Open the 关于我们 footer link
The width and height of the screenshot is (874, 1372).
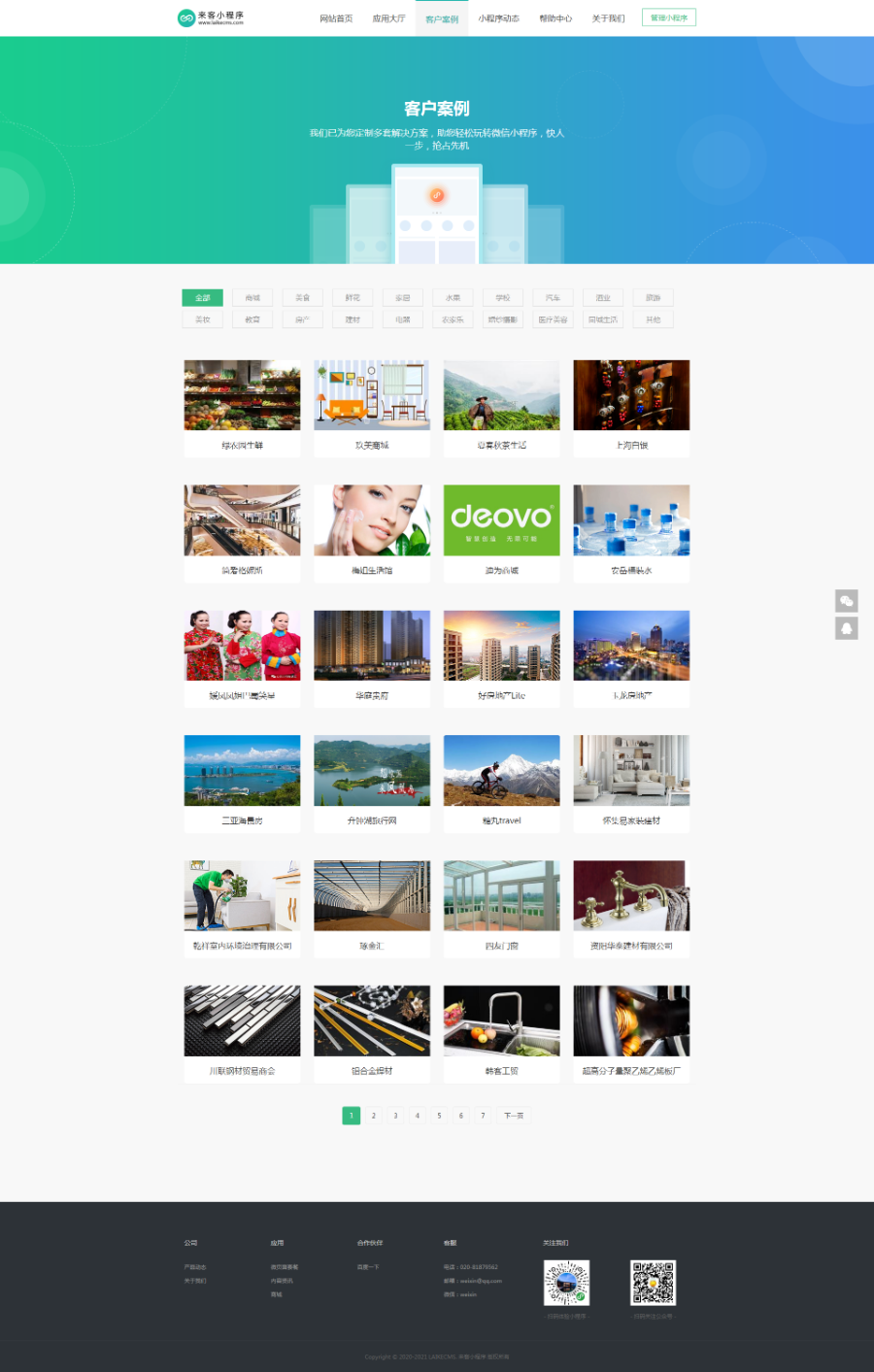pos(195,1281)
